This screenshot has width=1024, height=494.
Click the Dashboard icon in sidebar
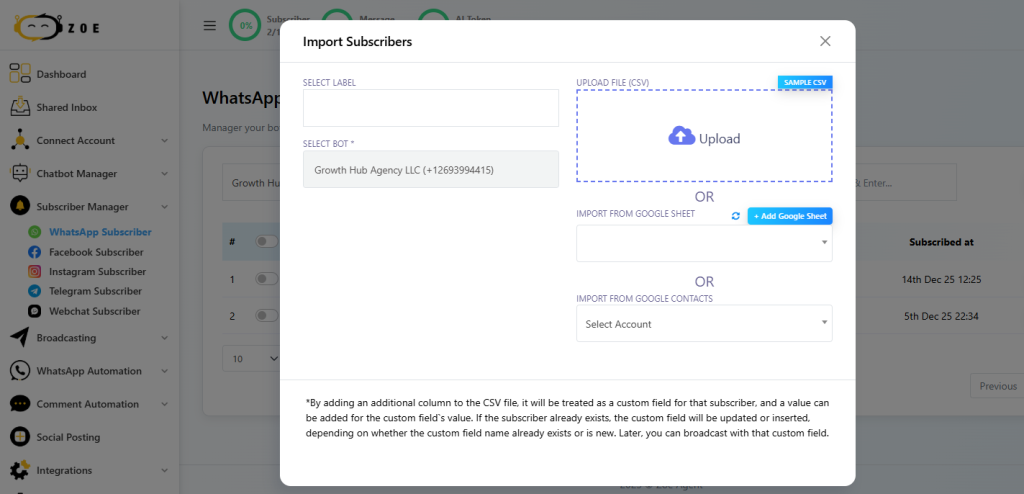20,74
